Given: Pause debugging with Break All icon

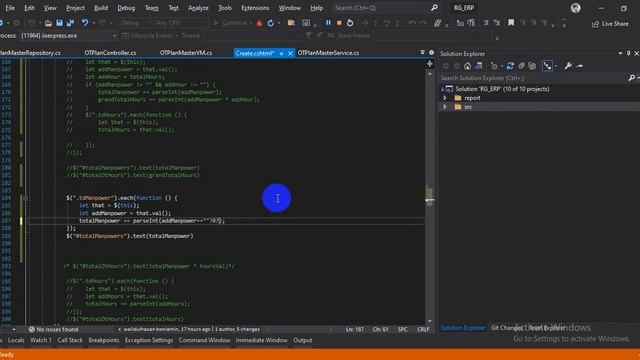Looking at the screenshot, I should tap(328, 23).
